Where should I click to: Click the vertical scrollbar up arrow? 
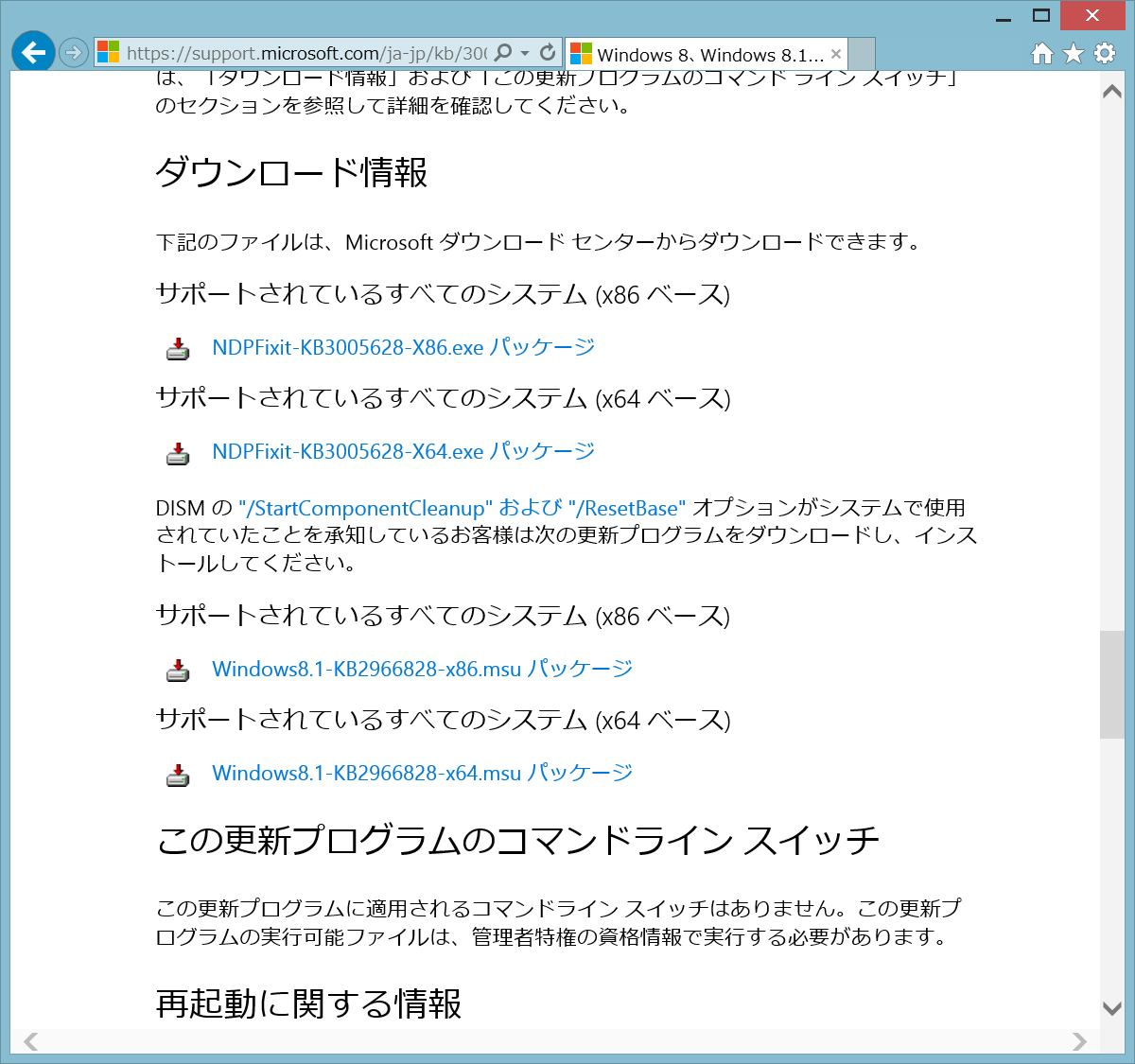click(x=1112, y=92)
